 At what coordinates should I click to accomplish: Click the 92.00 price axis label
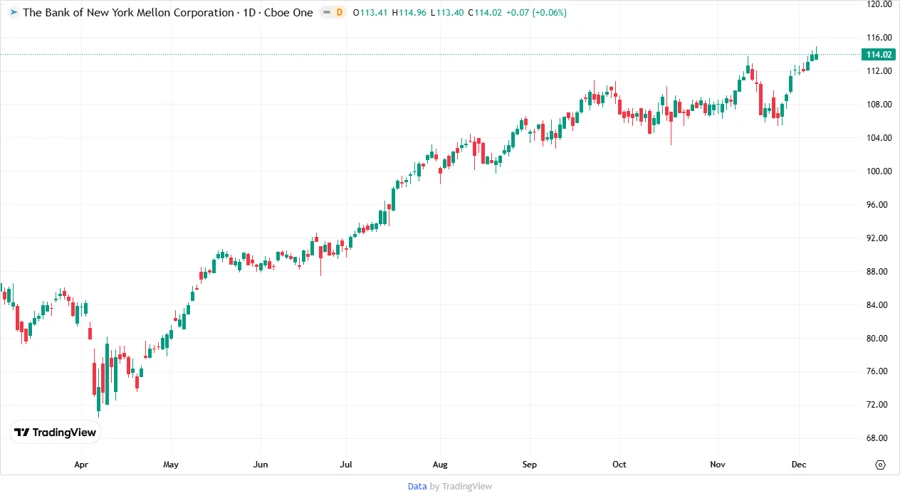coord(879,238)
